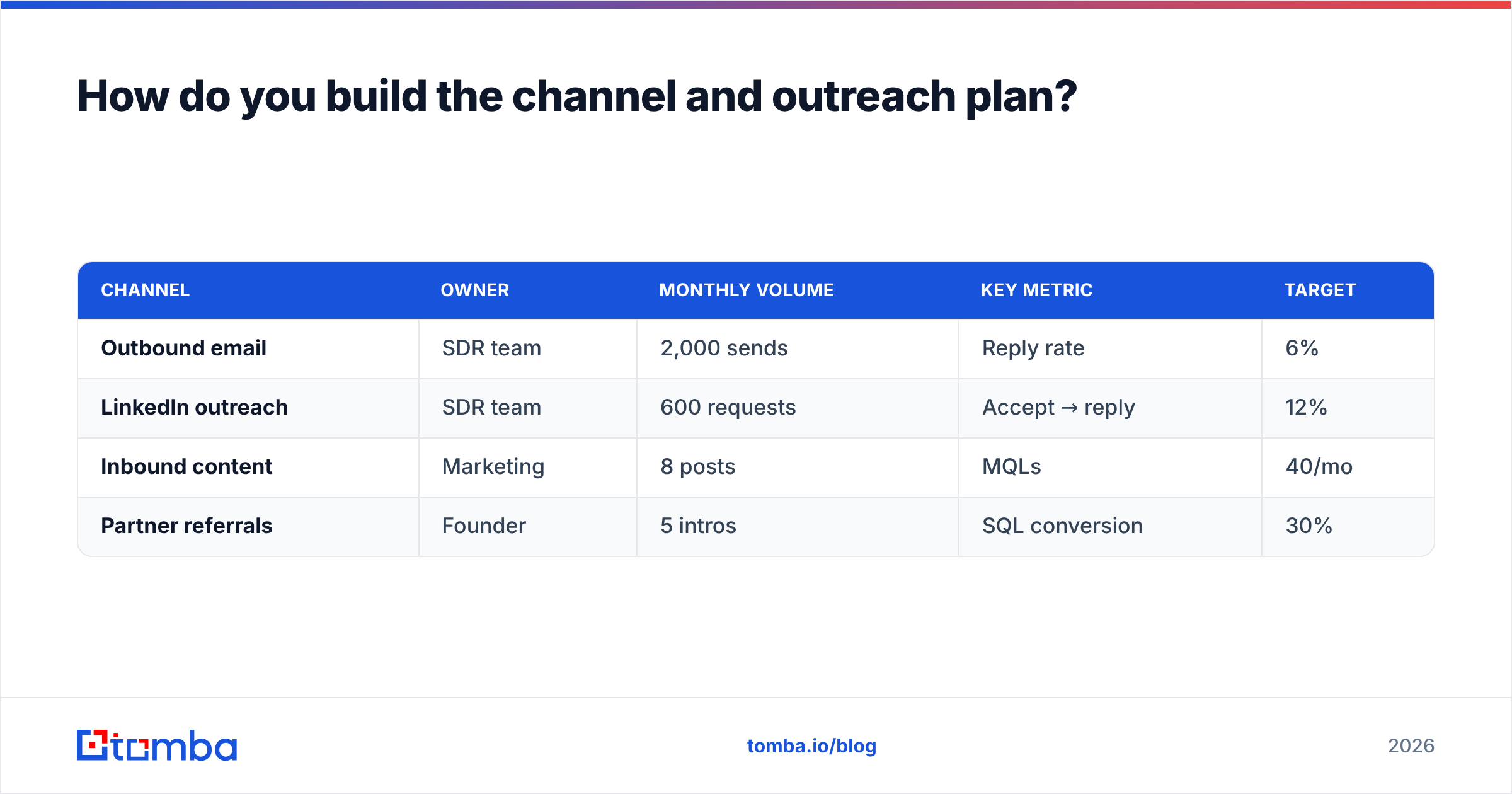Click the 40/mo target value
The height and width of the screenshot is (794, 1512).
click(x=1319, y=467)
